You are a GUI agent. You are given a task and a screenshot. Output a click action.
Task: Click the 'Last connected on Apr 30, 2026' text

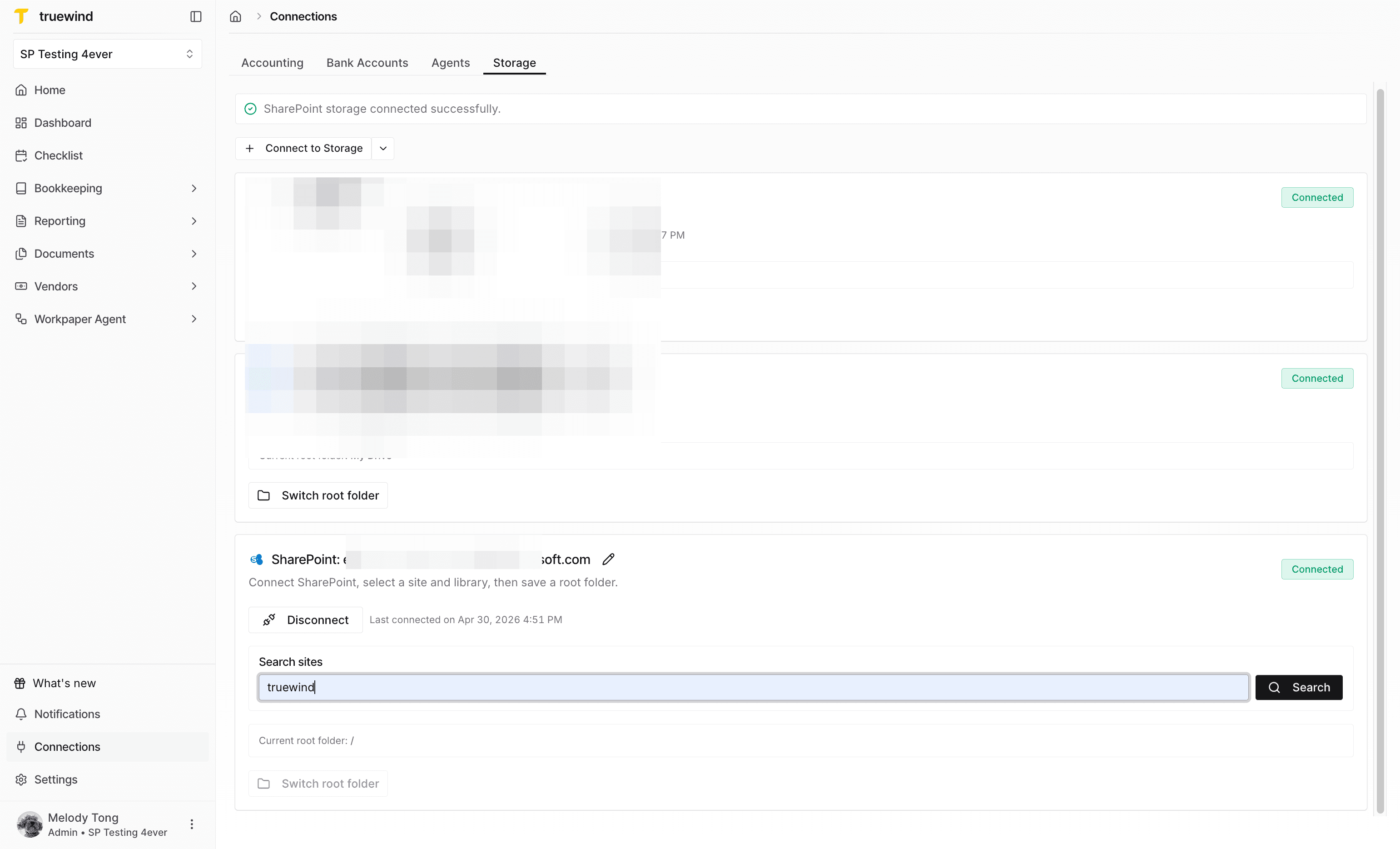[x=466, y=620]
